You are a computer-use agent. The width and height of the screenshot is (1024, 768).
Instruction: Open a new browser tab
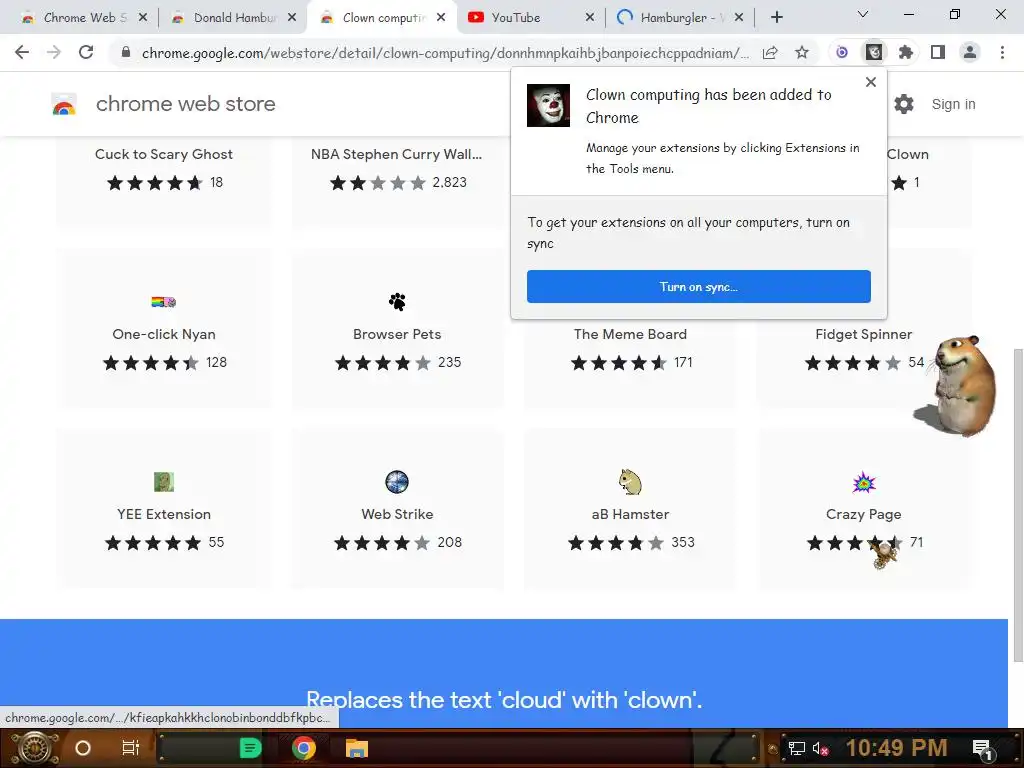coord(776,18)
